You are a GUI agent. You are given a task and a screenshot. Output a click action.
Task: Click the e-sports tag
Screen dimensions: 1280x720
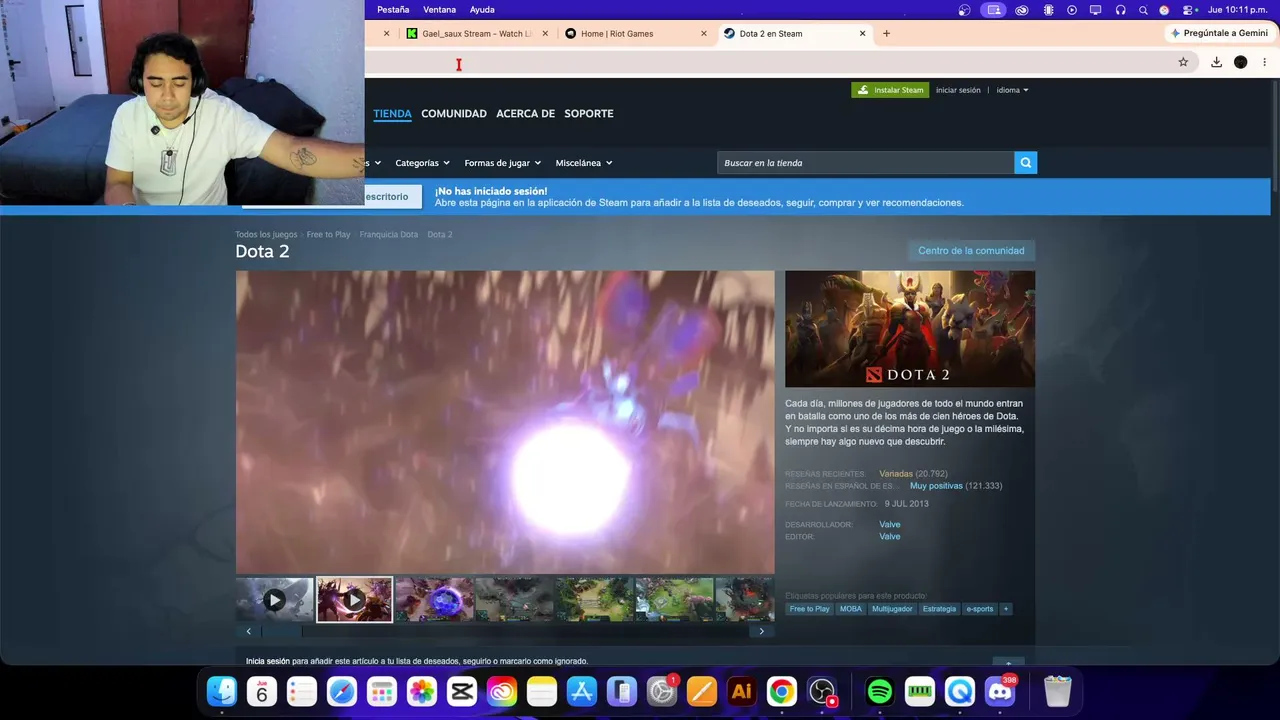coord(980,609)
